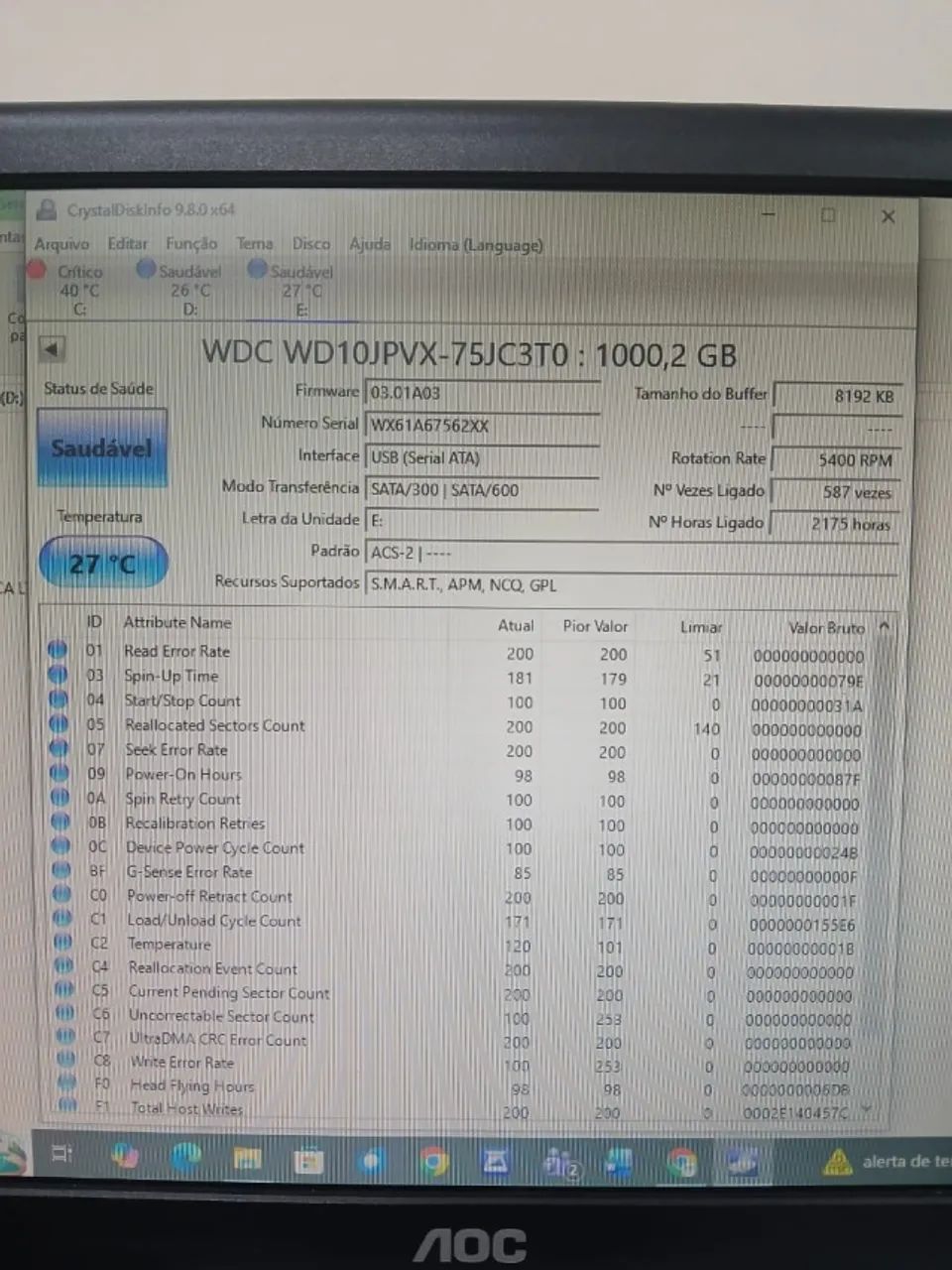Open Microsoft Teams from the taskbar
Screen dimensions: 952x1270
[x=561, y=1162]
